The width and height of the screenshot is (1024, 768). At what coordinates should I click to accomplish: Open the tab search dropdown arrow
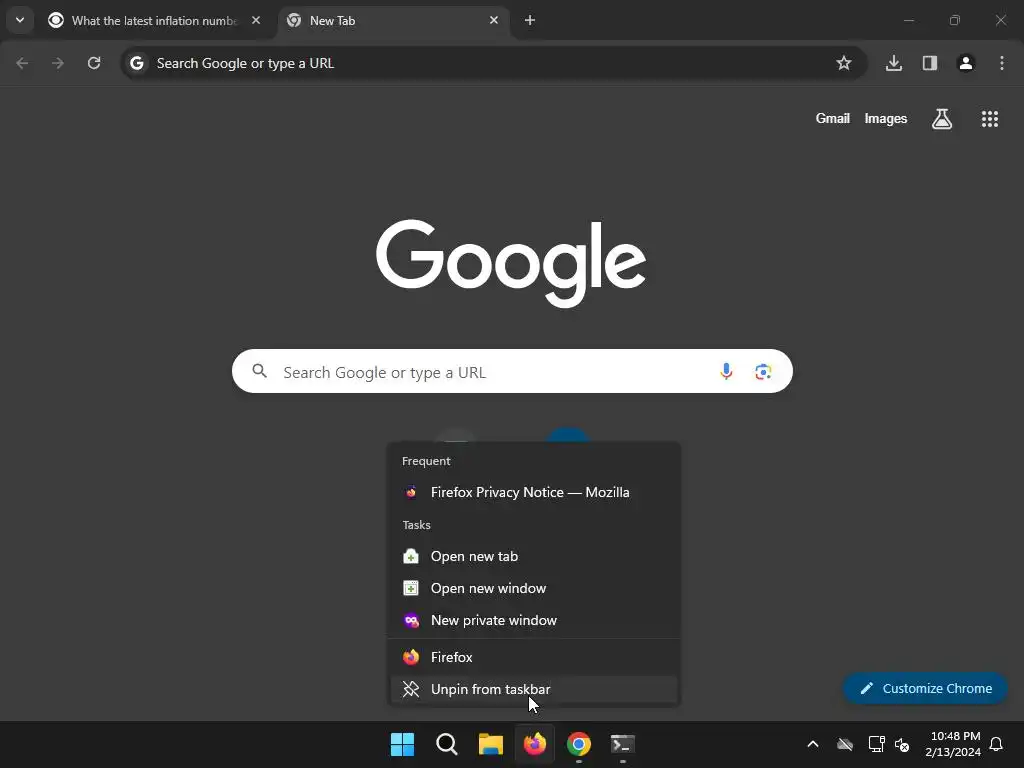(20, 20)
